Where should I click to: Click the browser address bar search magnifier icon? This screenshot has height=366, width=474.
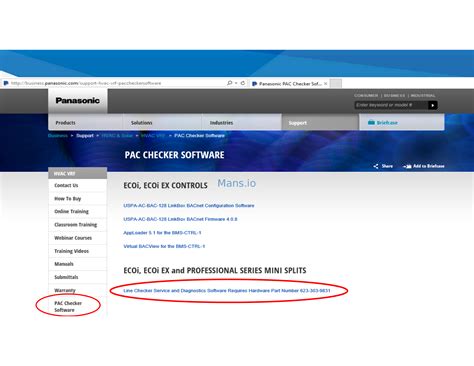[x=229, y=83]
